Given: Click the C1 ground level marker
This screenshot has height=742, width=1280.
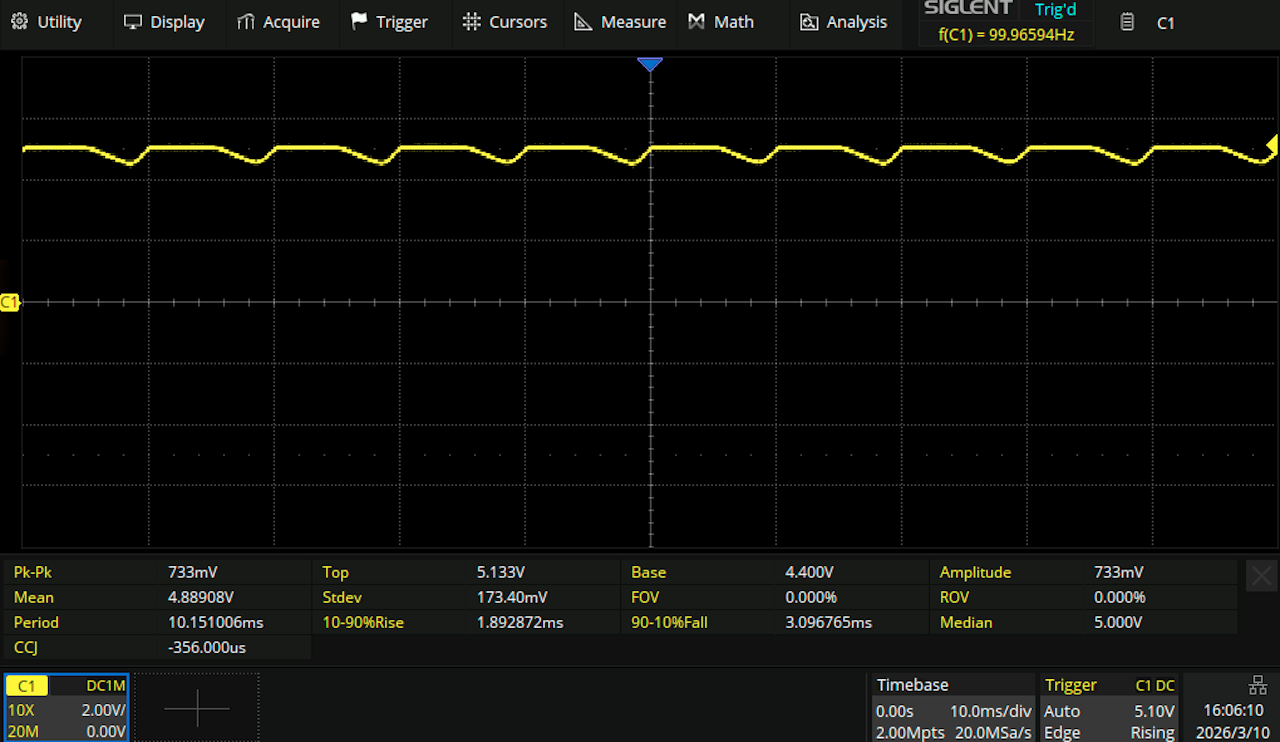Looking at the screenshot, I should pos(10,302).
